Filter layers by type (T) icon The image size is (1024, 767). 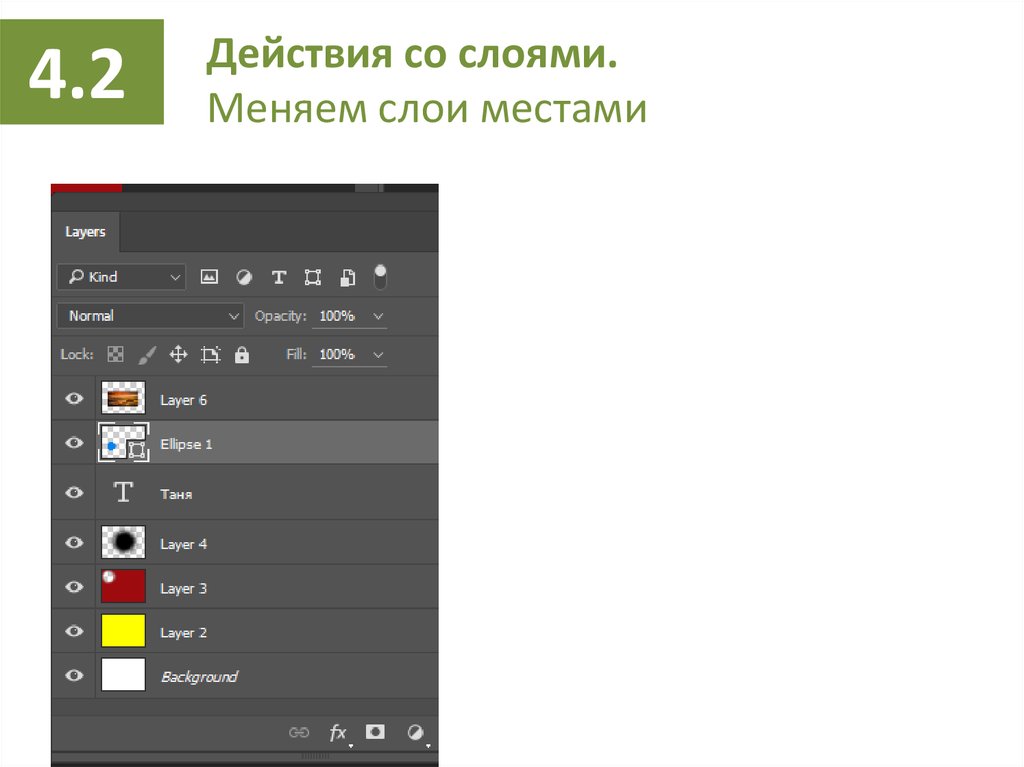point(279,277)
